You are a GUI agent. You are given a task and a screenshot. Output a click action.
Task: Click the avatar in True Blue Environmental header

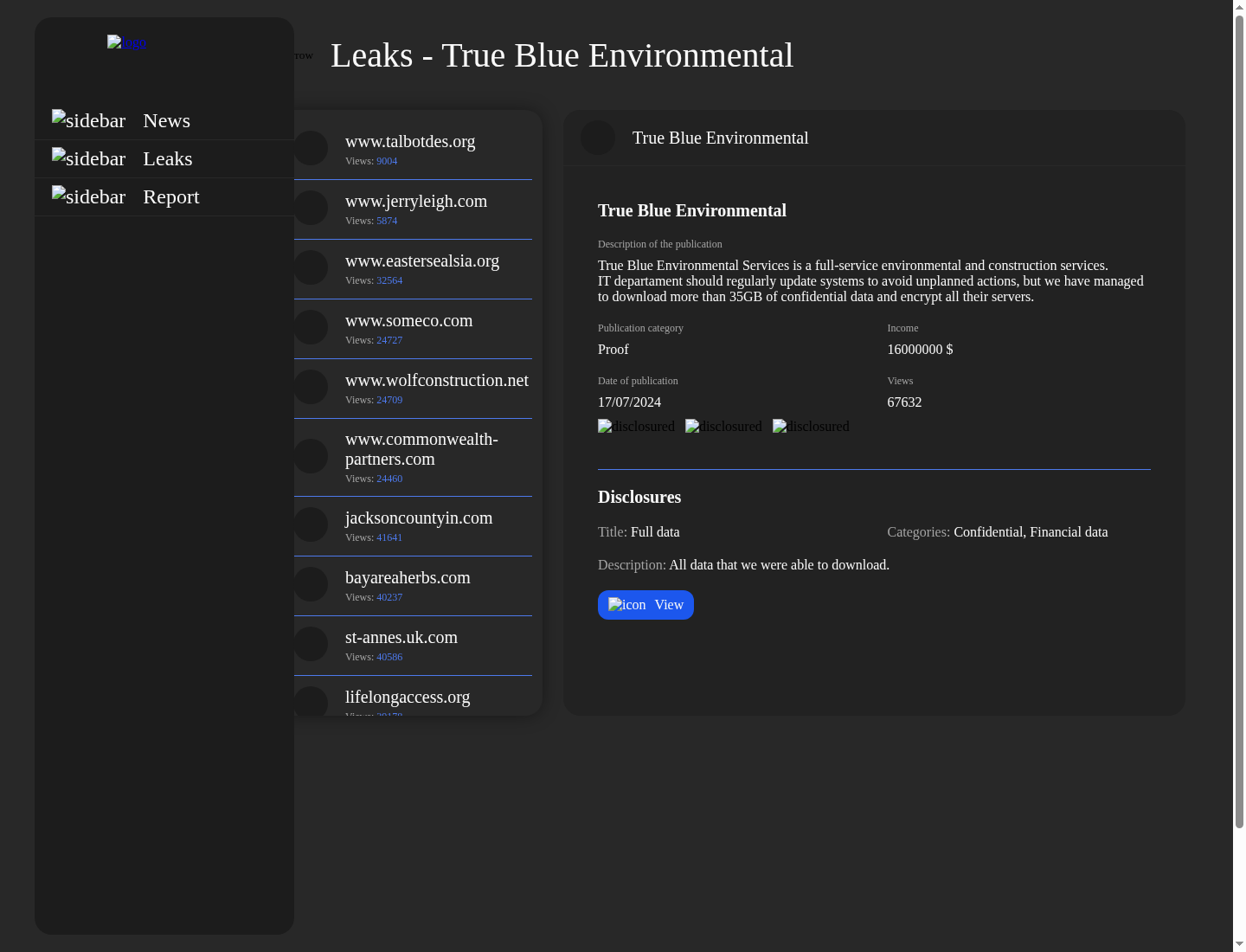pos(598,138)
